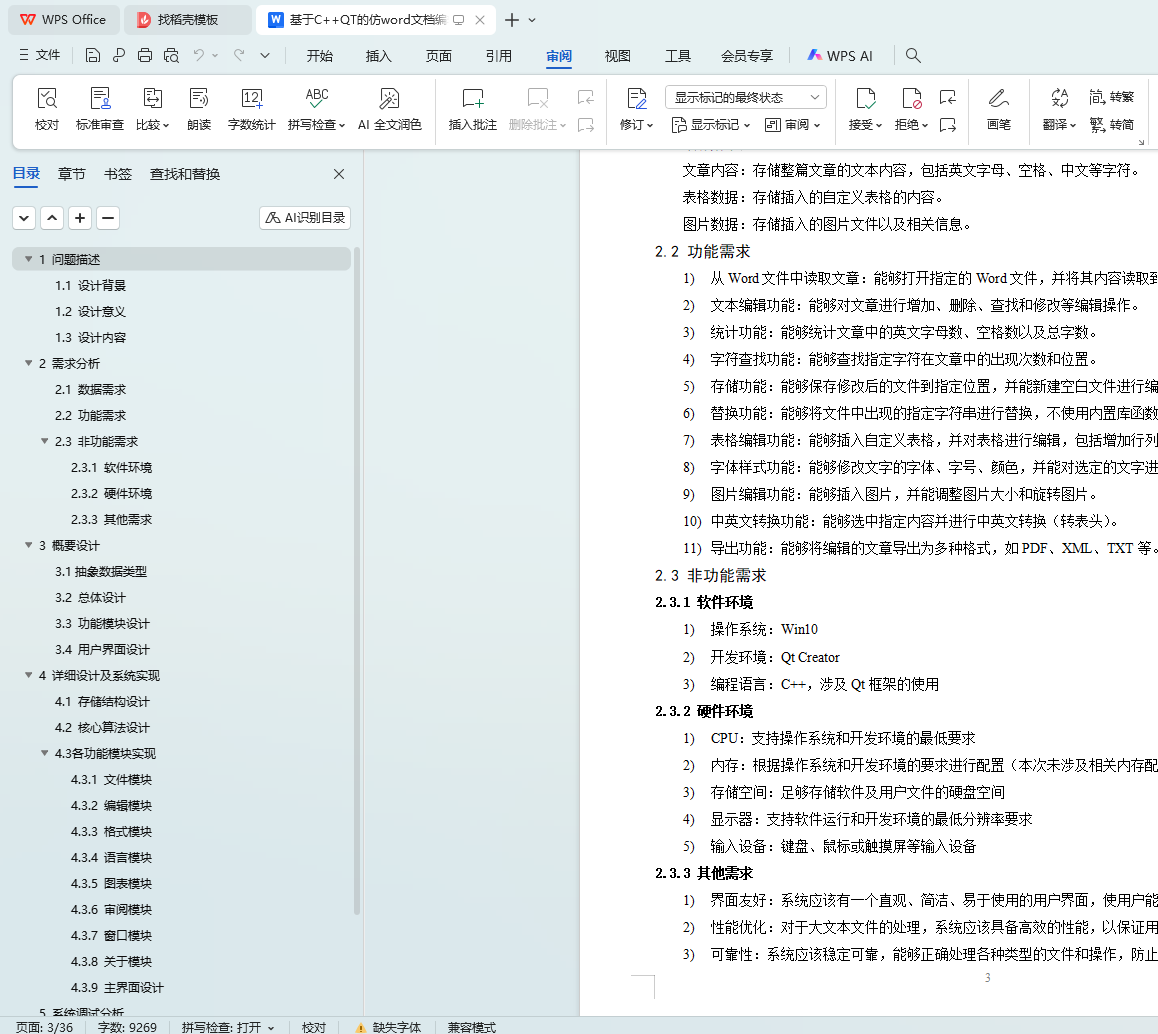1158x1034 pixels.
Task: Open the 文件 menu
Action: (41, 55)
